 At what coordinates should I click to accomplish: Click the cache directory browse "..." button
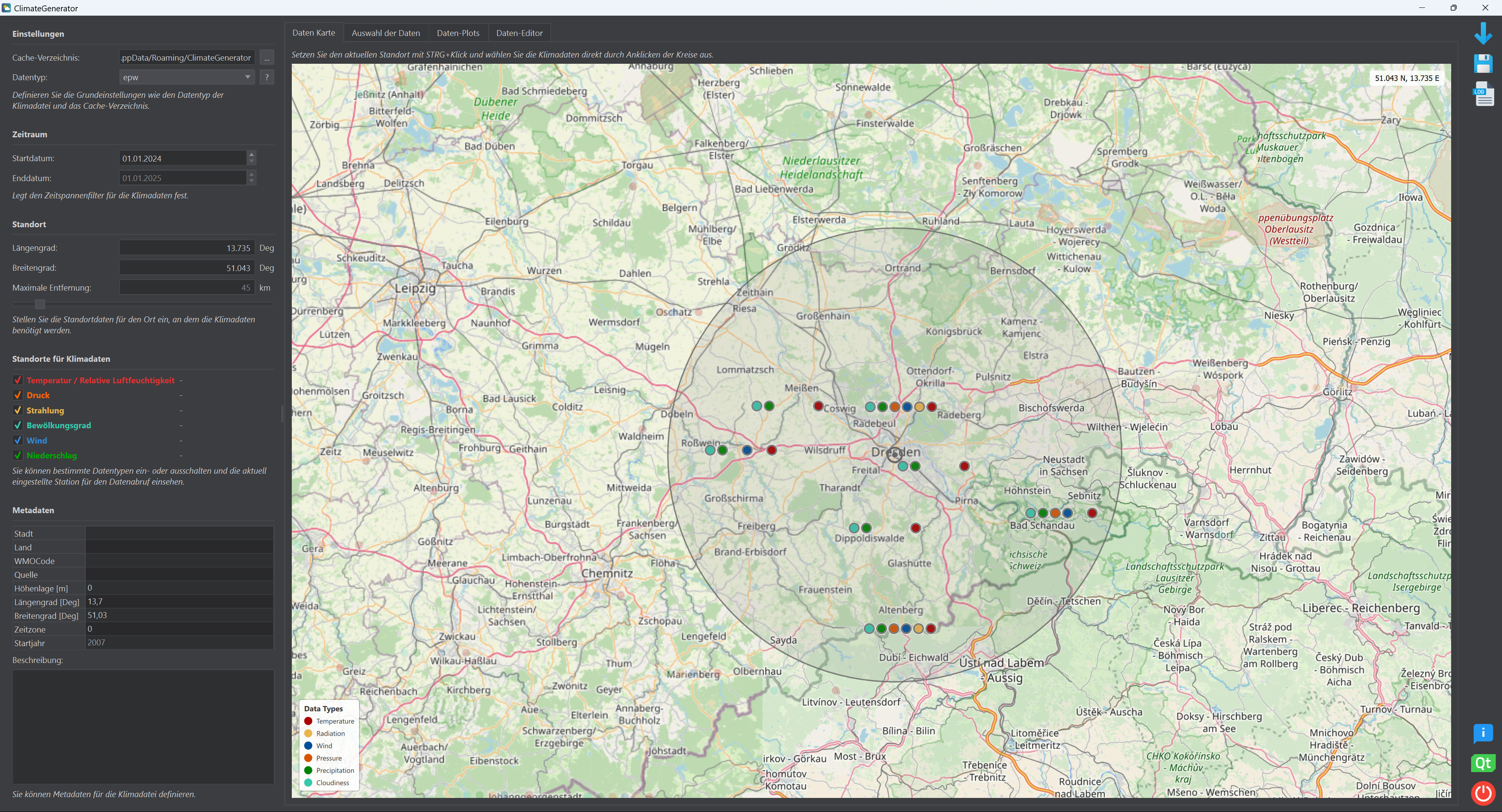pyautogui.click(x=266, y=58)
